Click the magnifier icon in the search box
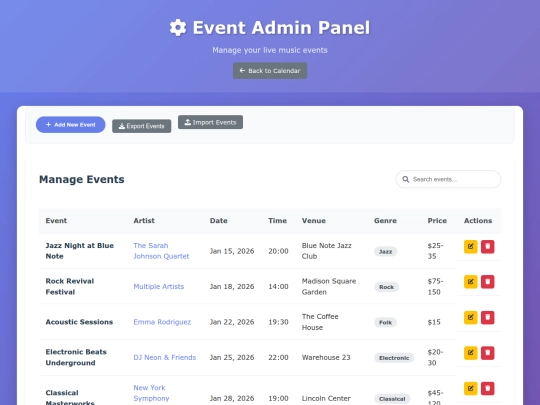 (406, 179)
